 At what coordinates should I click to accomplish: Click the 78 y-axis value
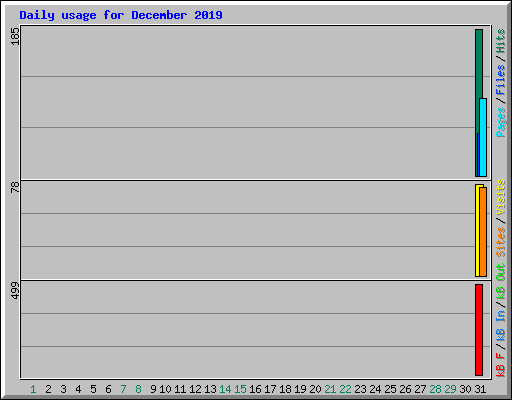pyautogui.click(x=15, y=187)
